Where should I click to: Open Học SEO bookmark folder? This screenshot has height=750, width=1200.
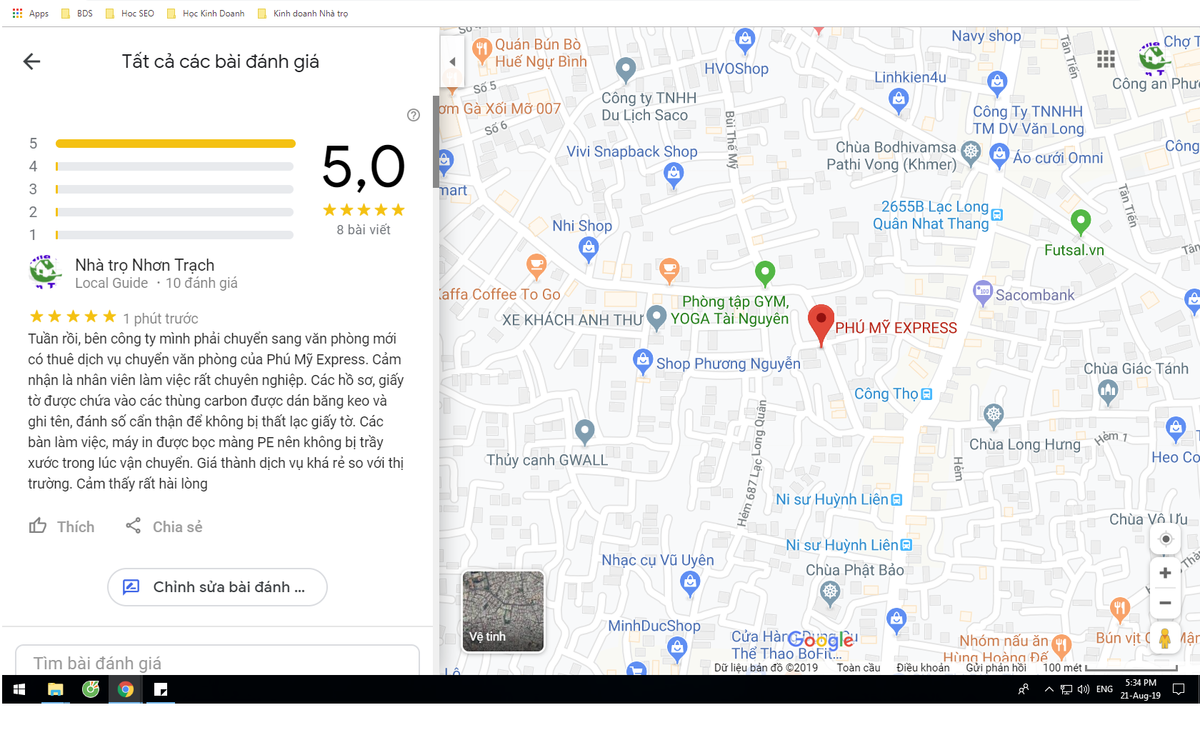[130, 14]
